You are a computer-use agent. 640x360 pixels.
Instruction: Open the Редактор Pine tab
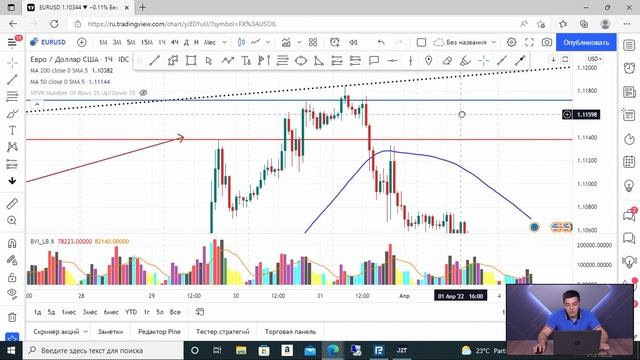pos(159,331)
